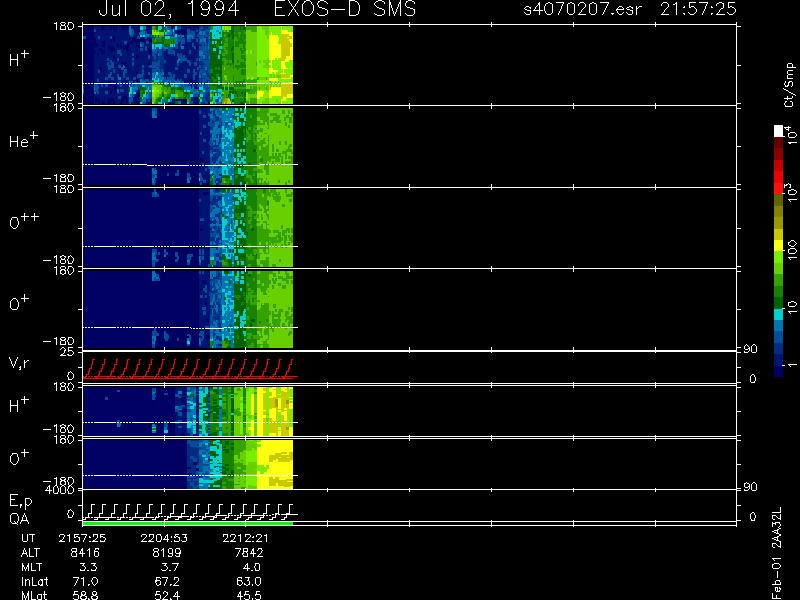Click the 'UT' row label

click(x=29, y=538)
